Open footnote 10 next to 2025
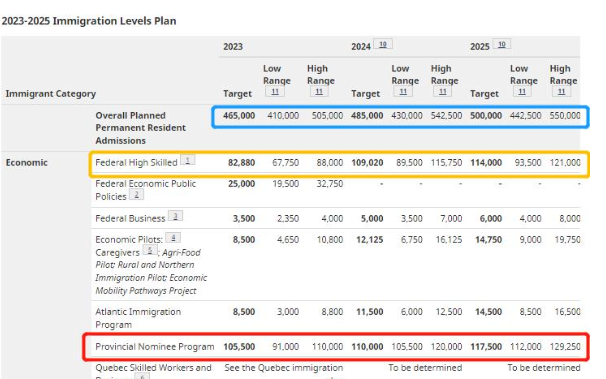 pos(501,44)
